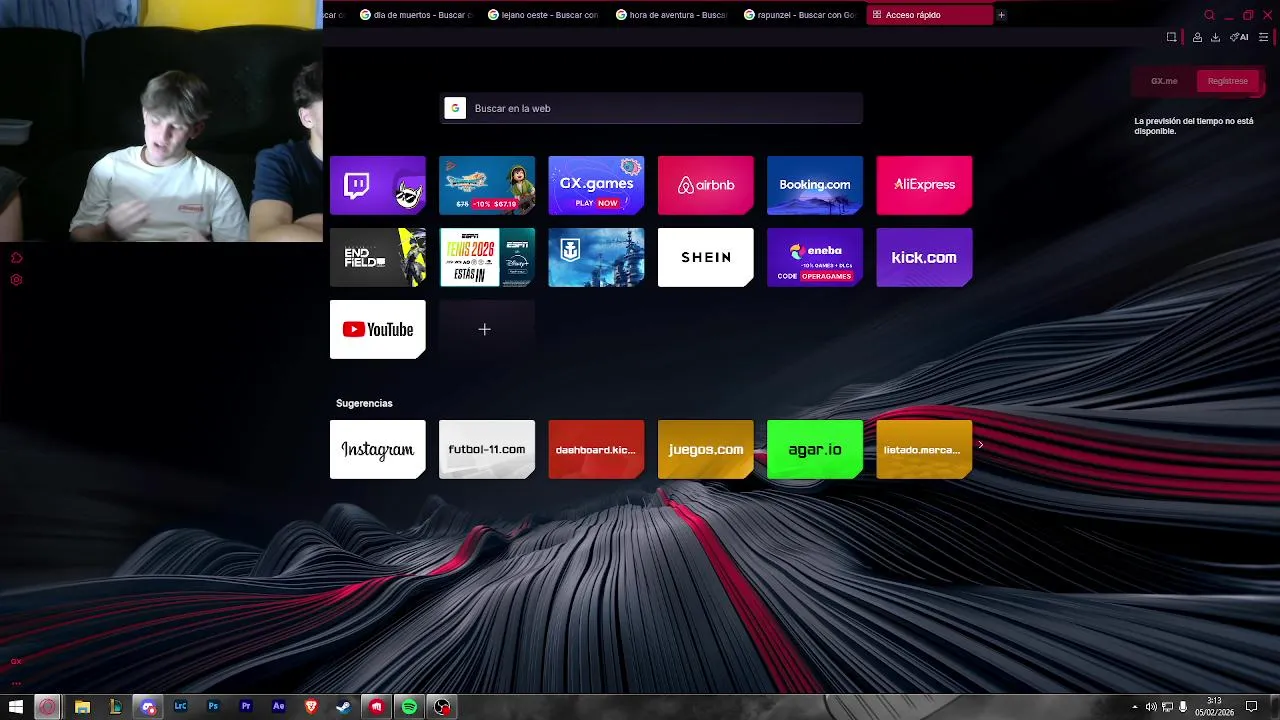Screen dimensions: 1280x720
Task: Open the SHEIN speed dial tile
Action: (705, 257)
